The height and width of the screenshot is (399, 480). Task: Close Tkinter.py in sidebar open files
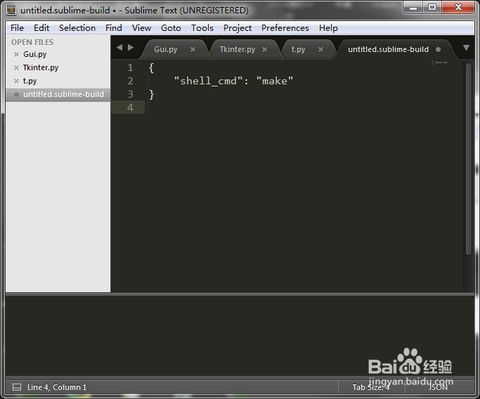coord(16,68)
